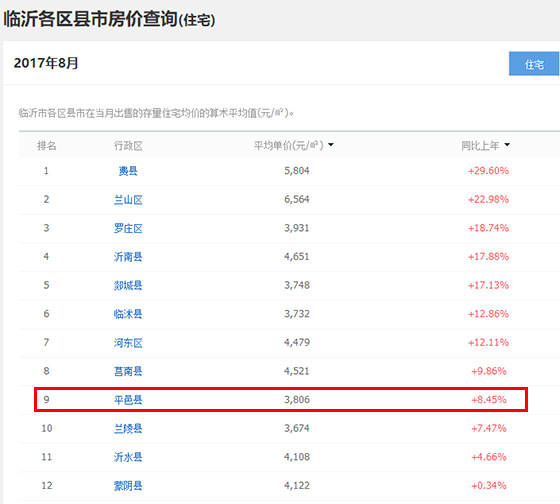Click the 行政区 column header
Viewport: 560px width, 504px height.
coord(128,146)
